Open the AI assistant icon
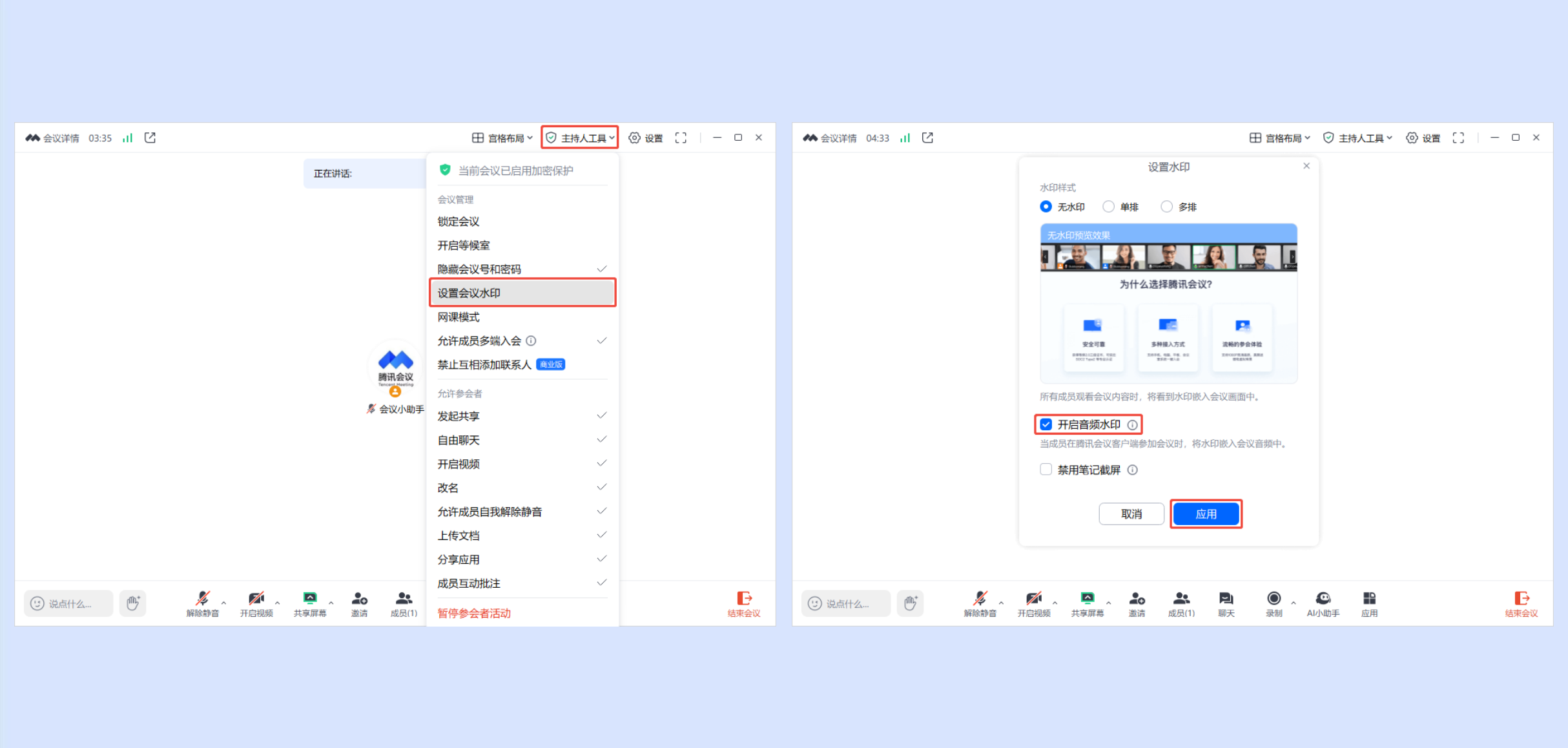Image resolution: width=1568 pixels, height=748 pixels. tap(1323, 598)
